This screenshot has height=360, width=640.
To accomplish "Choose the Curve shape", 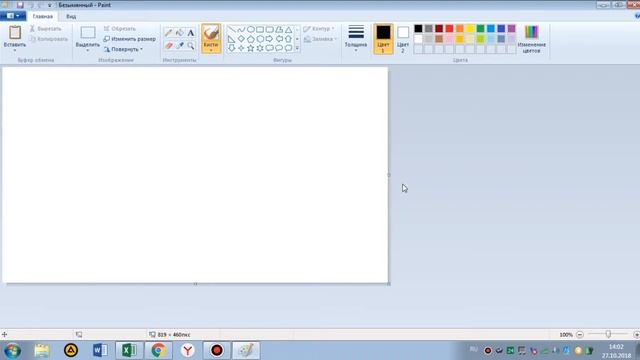I will [241, 29].
